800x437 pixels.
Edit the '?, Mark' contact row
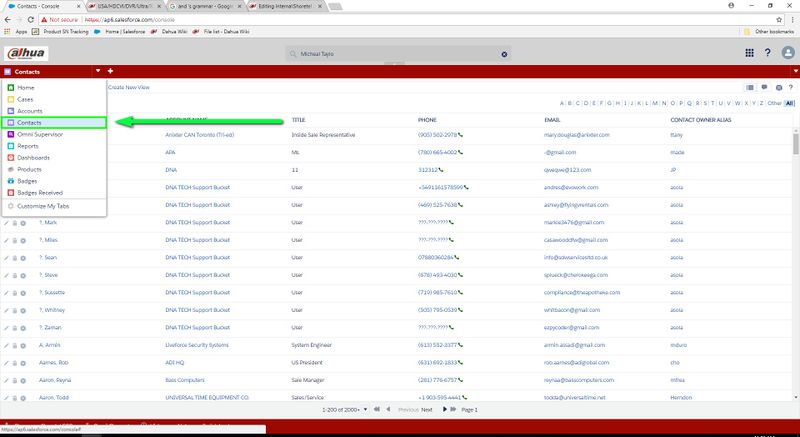pyautogui.click(x=7, y=223)
